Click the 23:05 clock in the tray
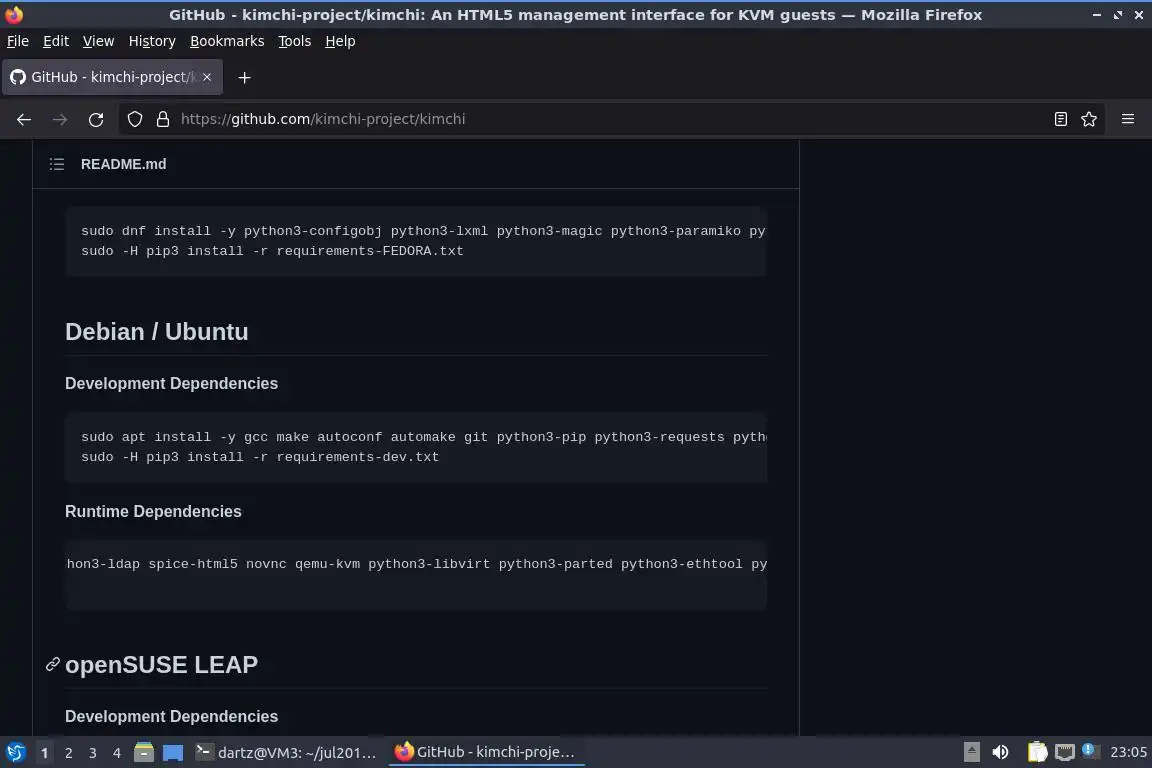Screen dimensions: 1152x768 pos(1128,752)
